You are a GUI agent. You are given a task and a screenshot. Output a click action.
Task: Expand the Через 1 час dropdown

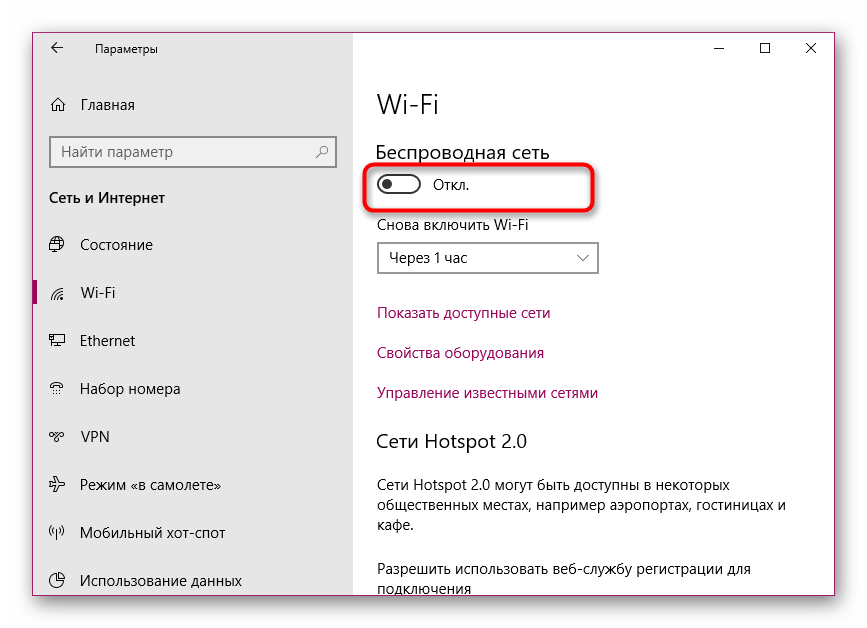tap(488, 258)
